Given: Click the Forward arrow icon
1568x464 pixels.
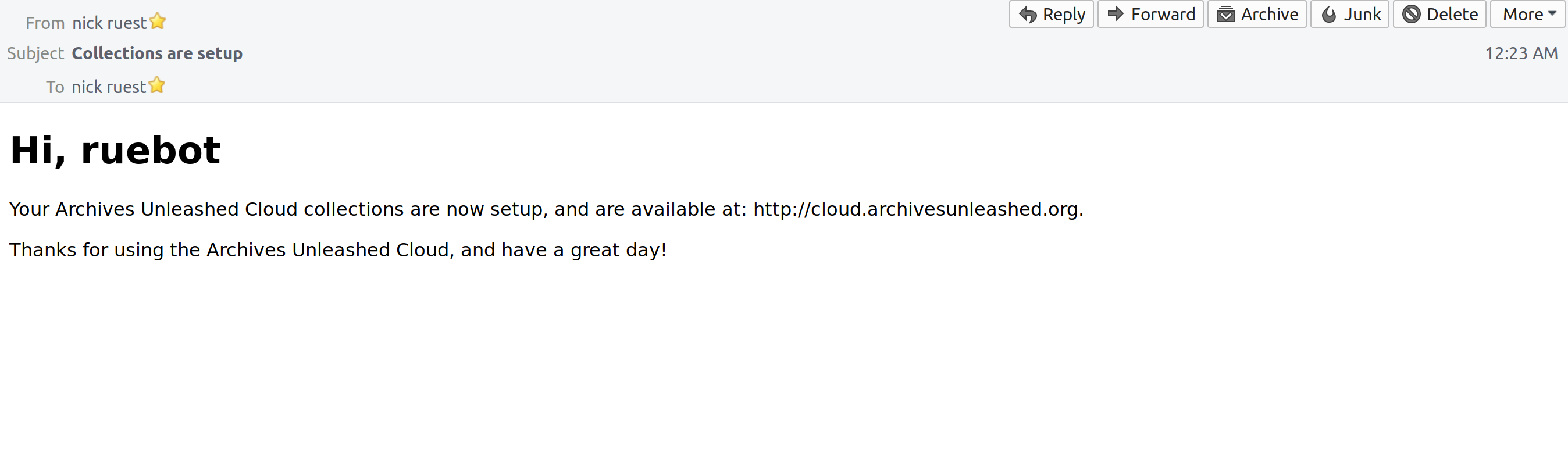Looking at the screenshot, I should pyautogui.click(x=1116, y=13).
